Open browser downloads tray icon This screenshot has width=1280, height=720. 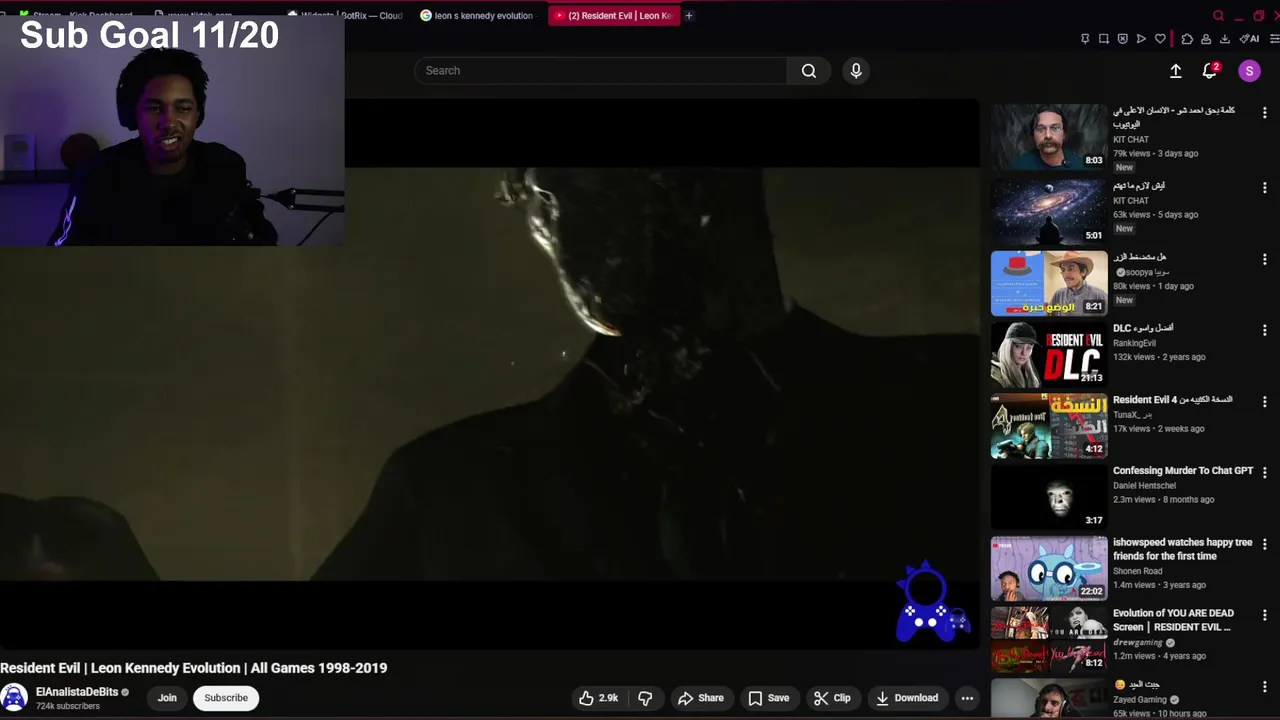click(1225, 39)
